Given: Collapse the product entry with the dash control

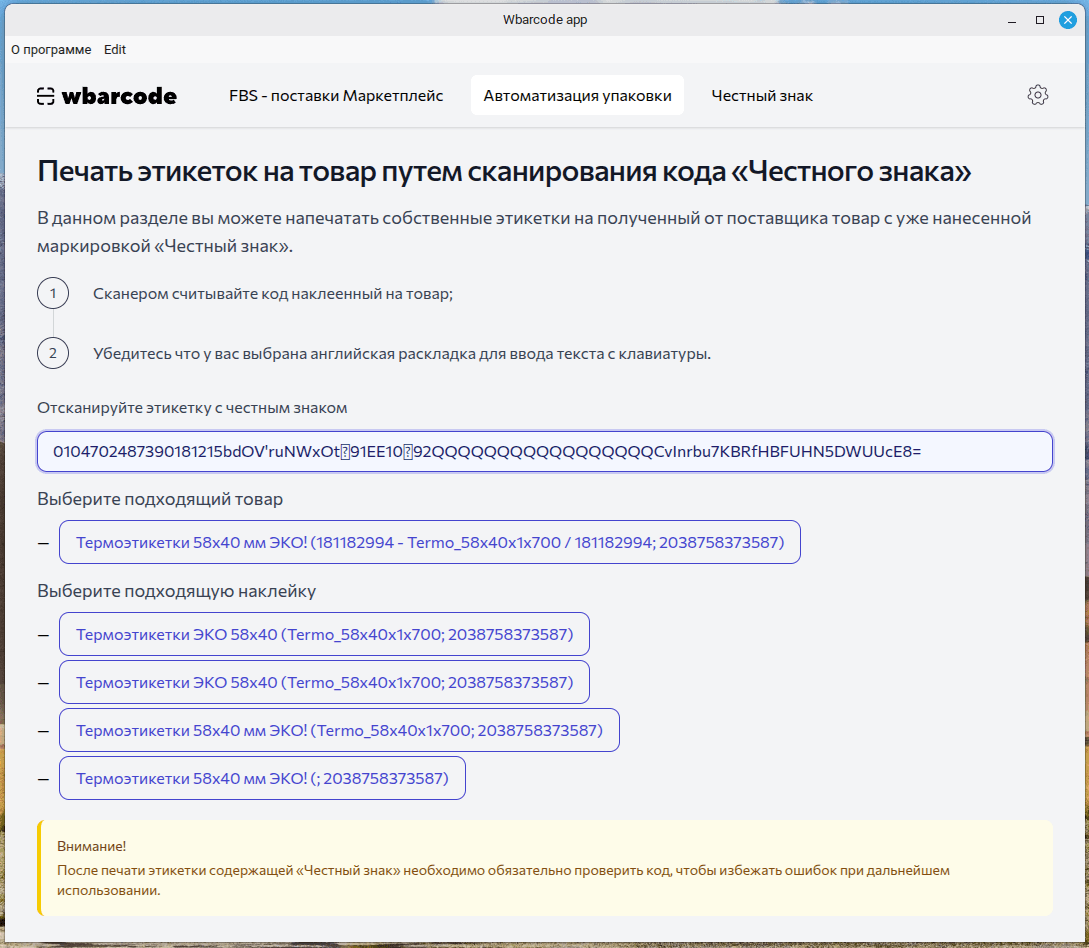Looking at the screenshot, I should (41, 542).
